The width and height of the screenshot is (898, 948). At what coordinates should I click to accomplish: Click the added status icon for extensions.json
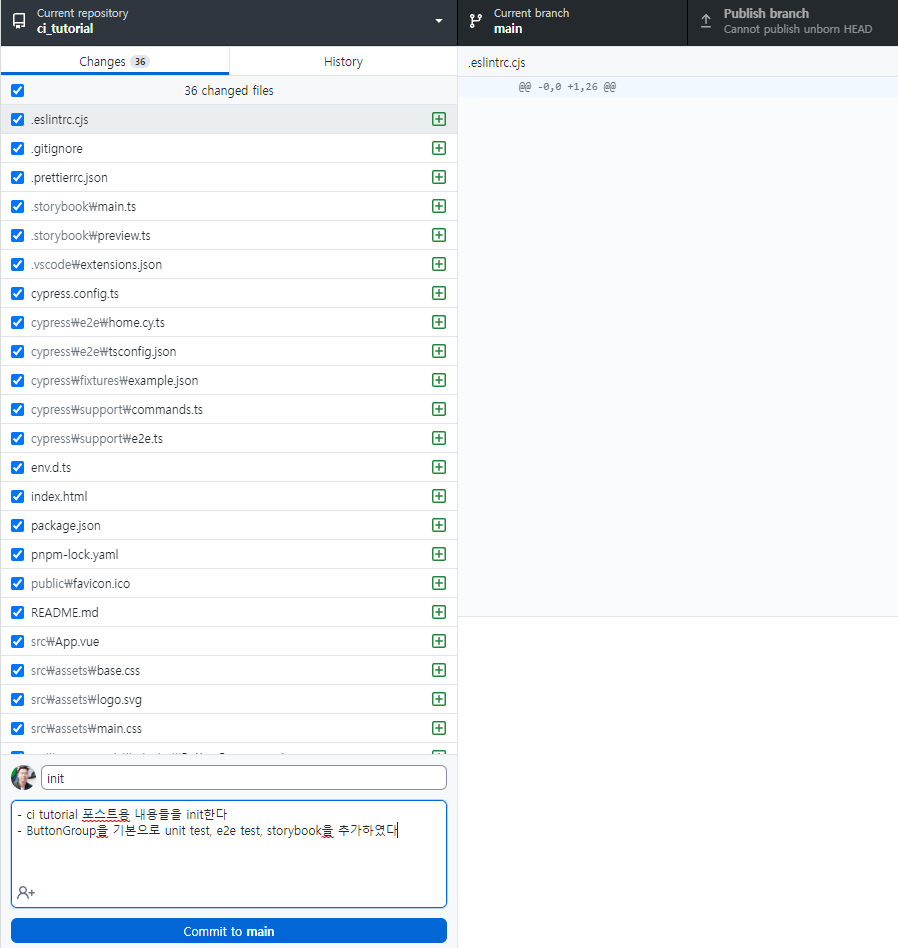coord(439,264)
